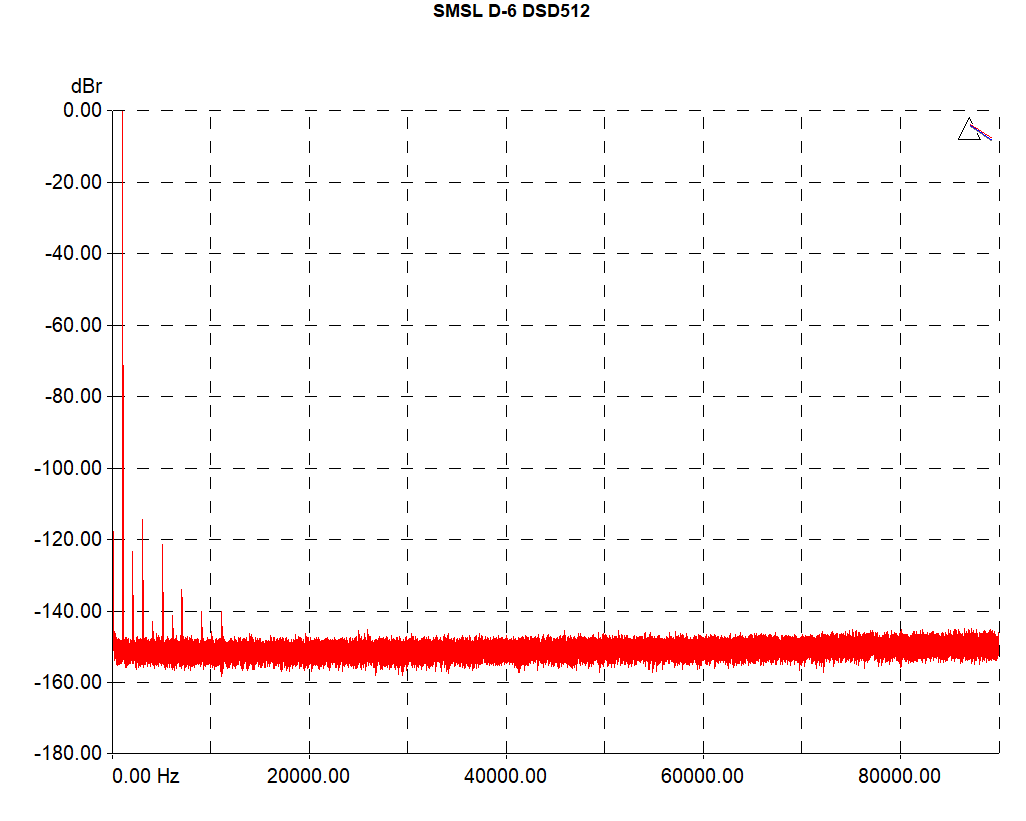Image resolution: width=1026 pixels, height=821 pixels.
Task: Click the -40.00 y-axis label
Action: [x=73, y=253]
